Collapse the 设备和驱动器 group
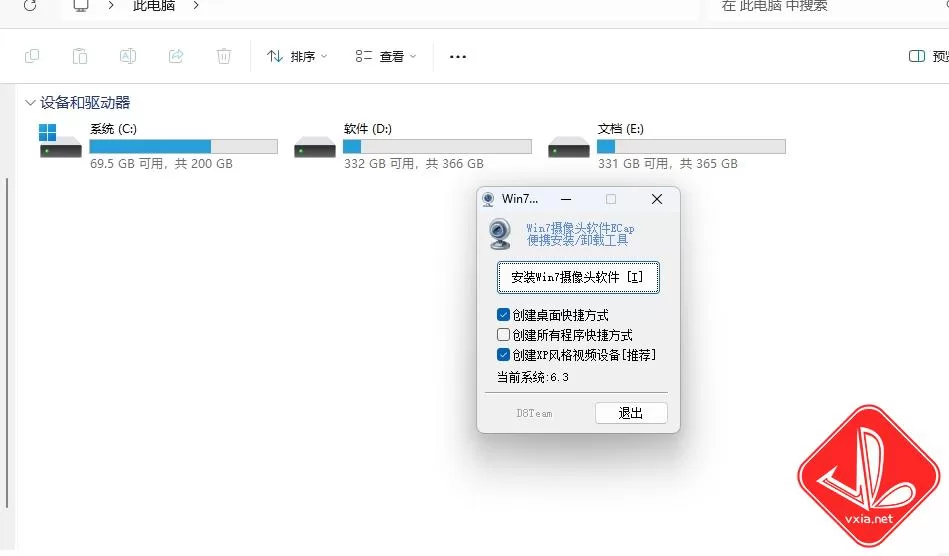Image resolution: width=949 pixels, height=556 pixels. 30,103
